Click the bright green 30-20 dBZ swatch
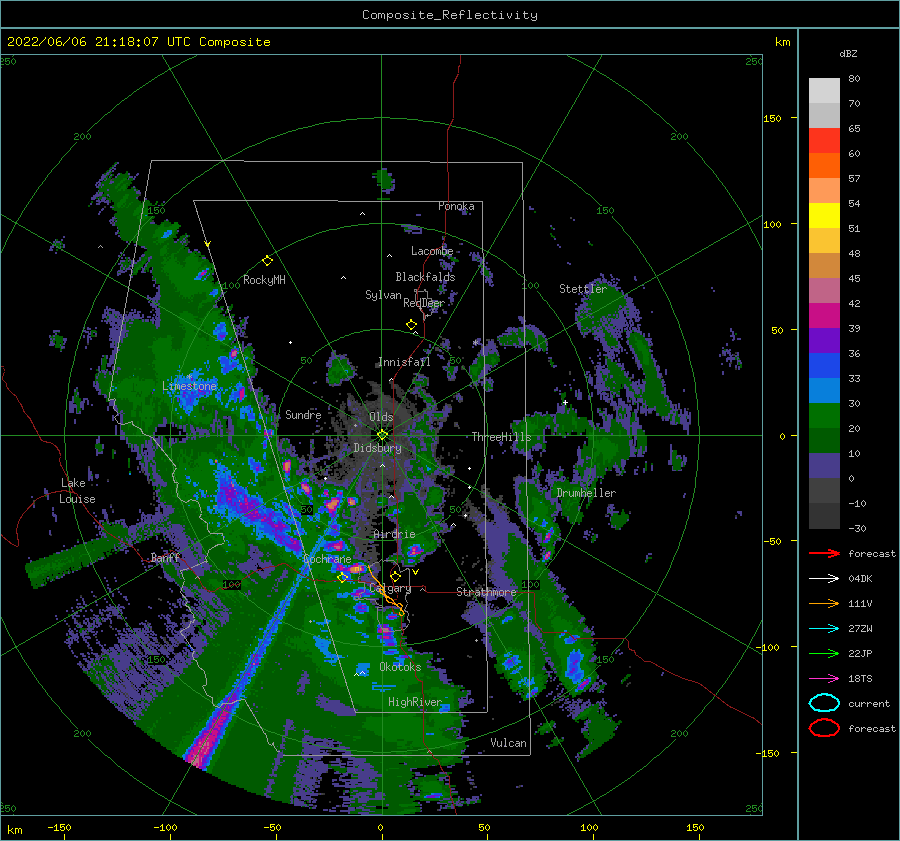This screenshot has width=900, height=841. click(x=824, y=416)
